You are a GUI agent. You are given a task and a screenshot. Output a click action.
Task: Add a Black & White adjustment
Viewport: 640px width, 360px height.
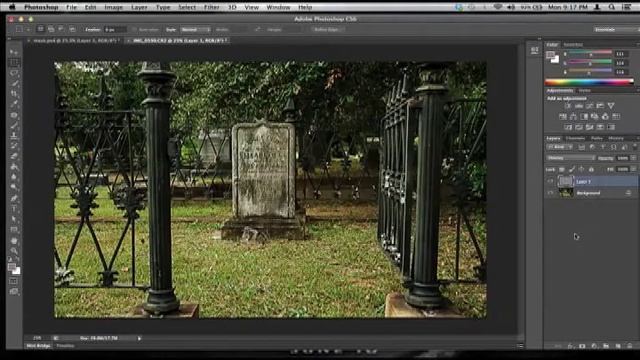point(584,117)
